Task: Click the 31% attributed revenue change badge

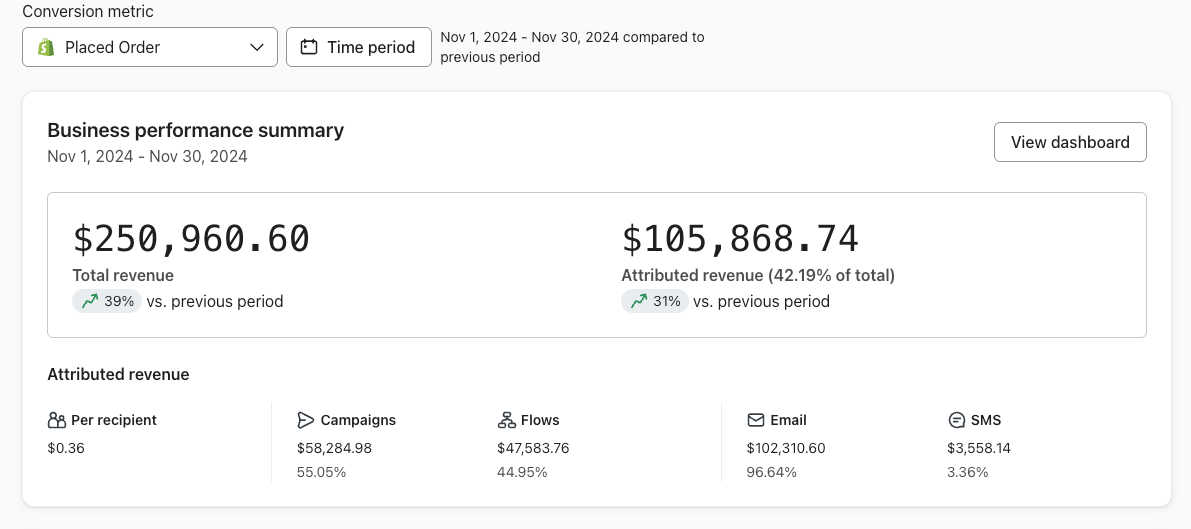Action: [x=655, y=301]
